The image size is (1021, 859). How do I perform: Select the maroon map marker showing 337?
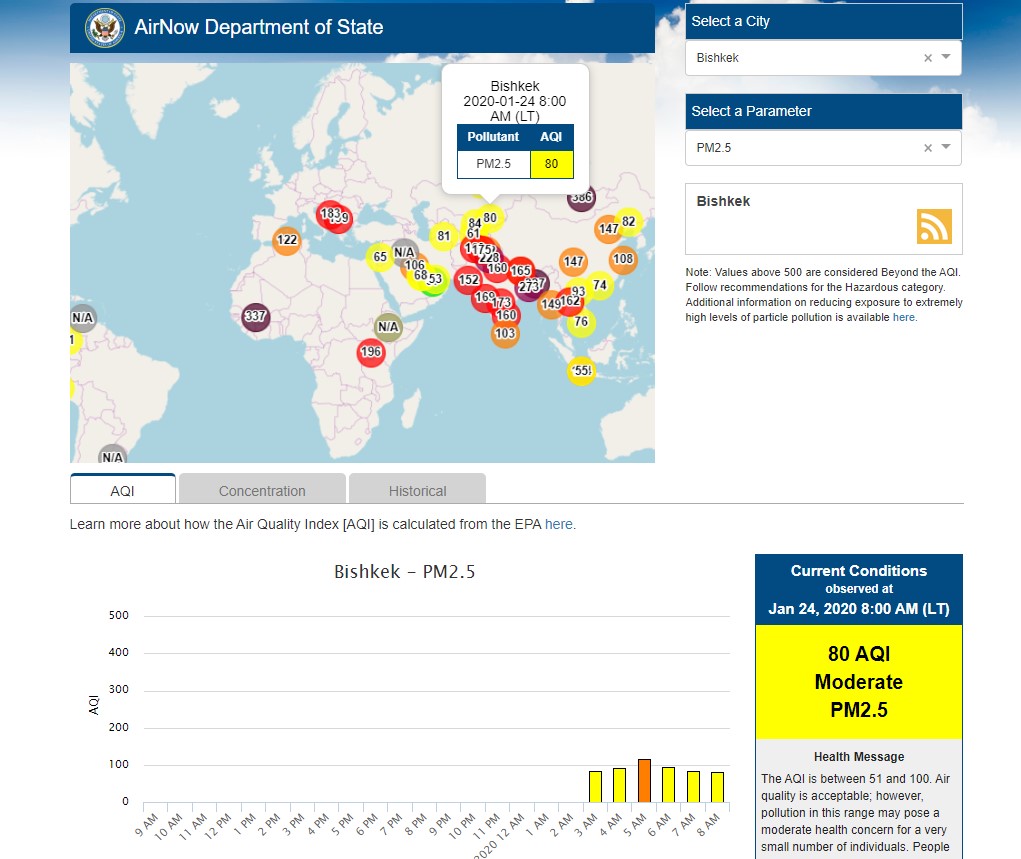[255, 318]
